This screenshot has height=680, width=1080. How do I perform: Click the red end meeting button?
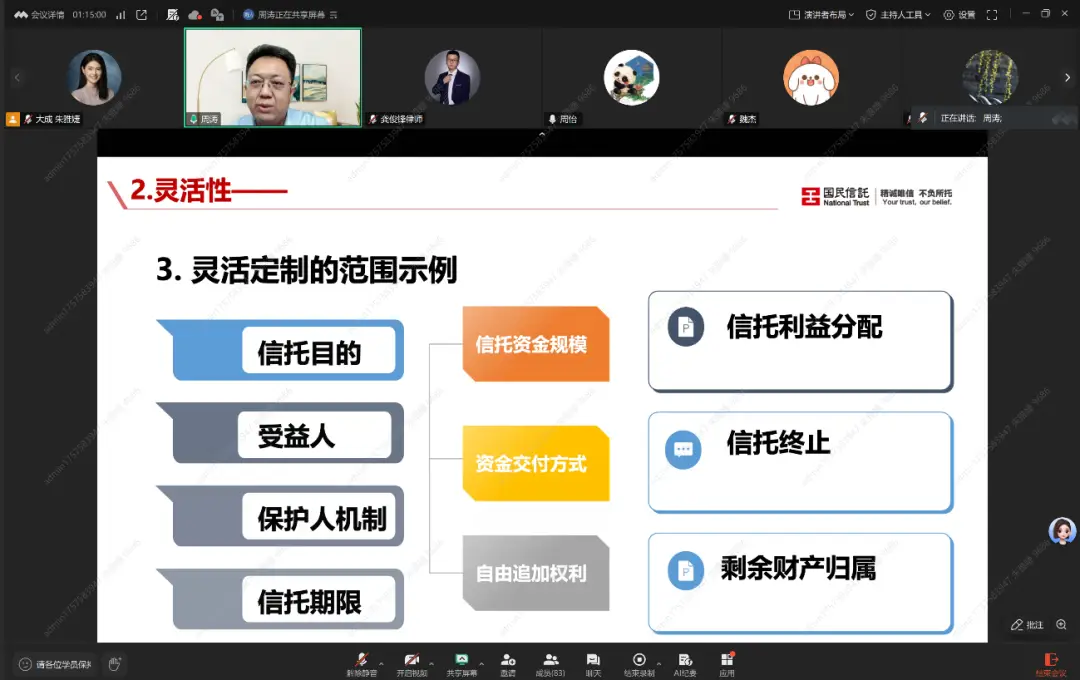click(x=1050, y=661)
